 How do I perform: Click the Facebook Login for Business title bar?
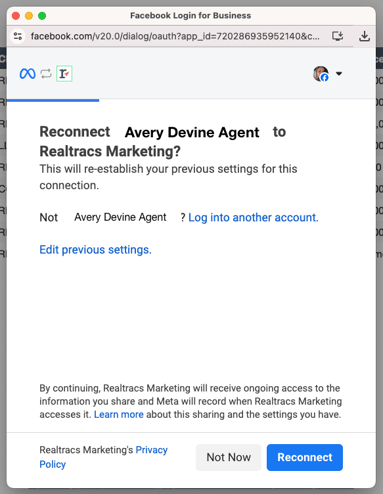click(191, 16)
